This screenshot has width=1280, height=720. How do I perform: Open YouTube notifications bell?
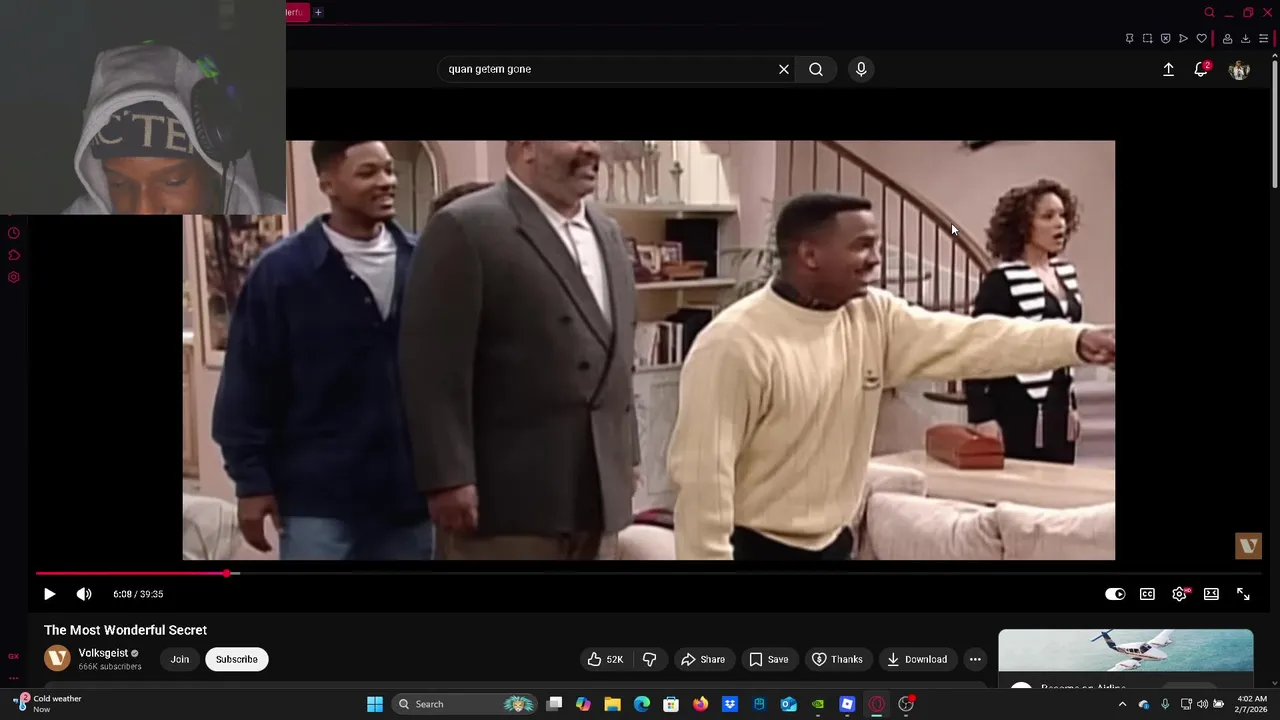(1201, 69)
